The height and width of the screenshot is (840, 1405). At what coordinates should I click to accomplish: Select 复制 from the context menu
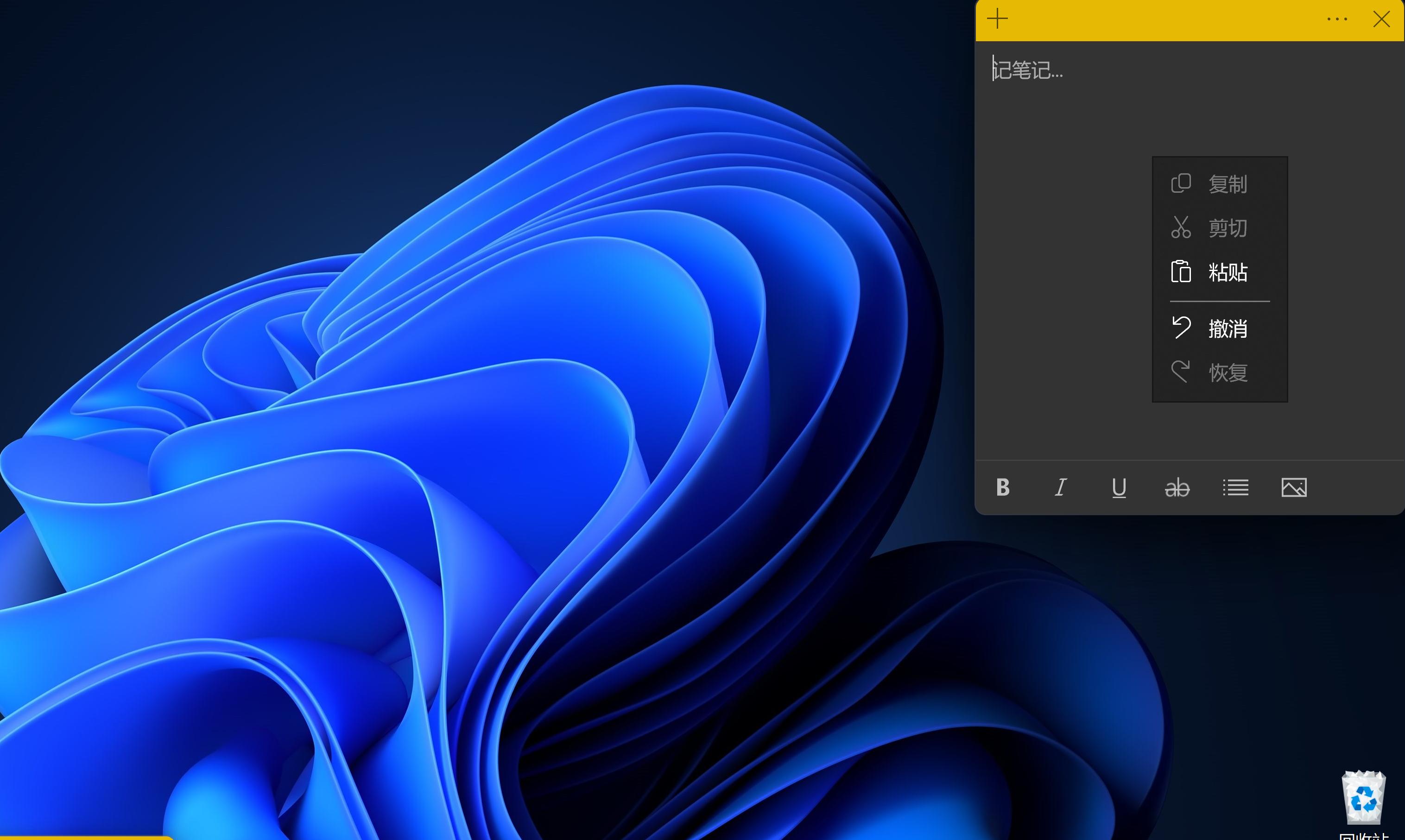[1227, 184]
